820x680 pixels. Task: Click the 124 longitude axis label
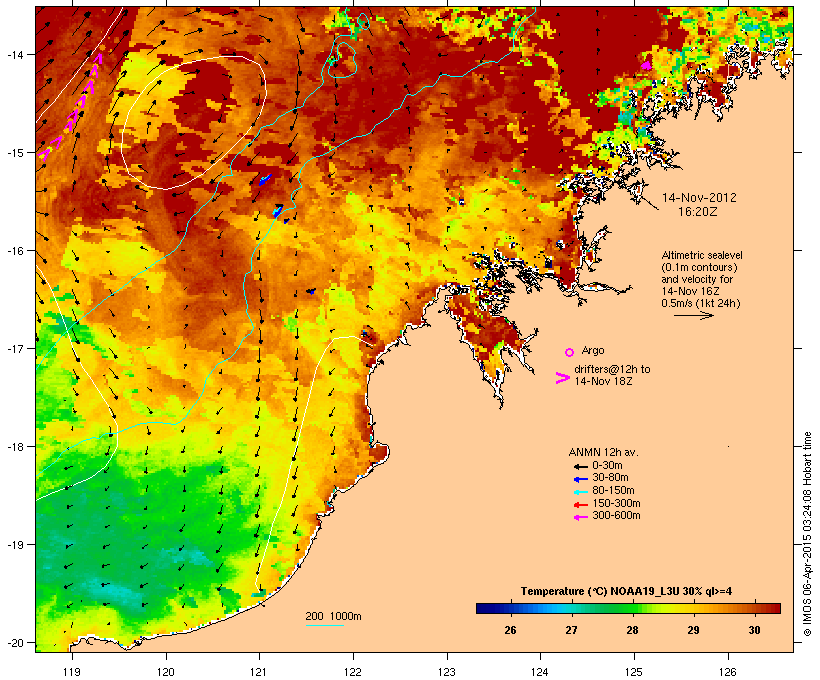tap(540, 672)
